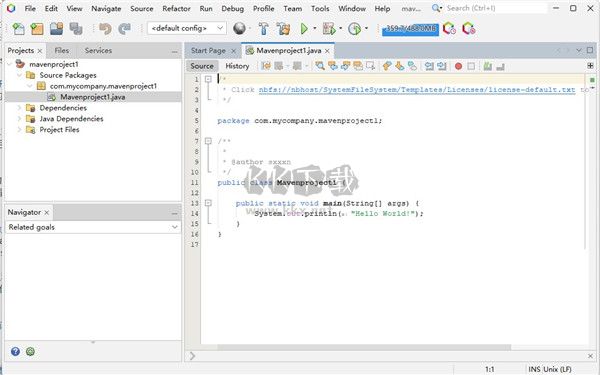This screenshot has width=600, height=375.
Task: Click the help icon in Navigator panel
Action: pos(15,351)
